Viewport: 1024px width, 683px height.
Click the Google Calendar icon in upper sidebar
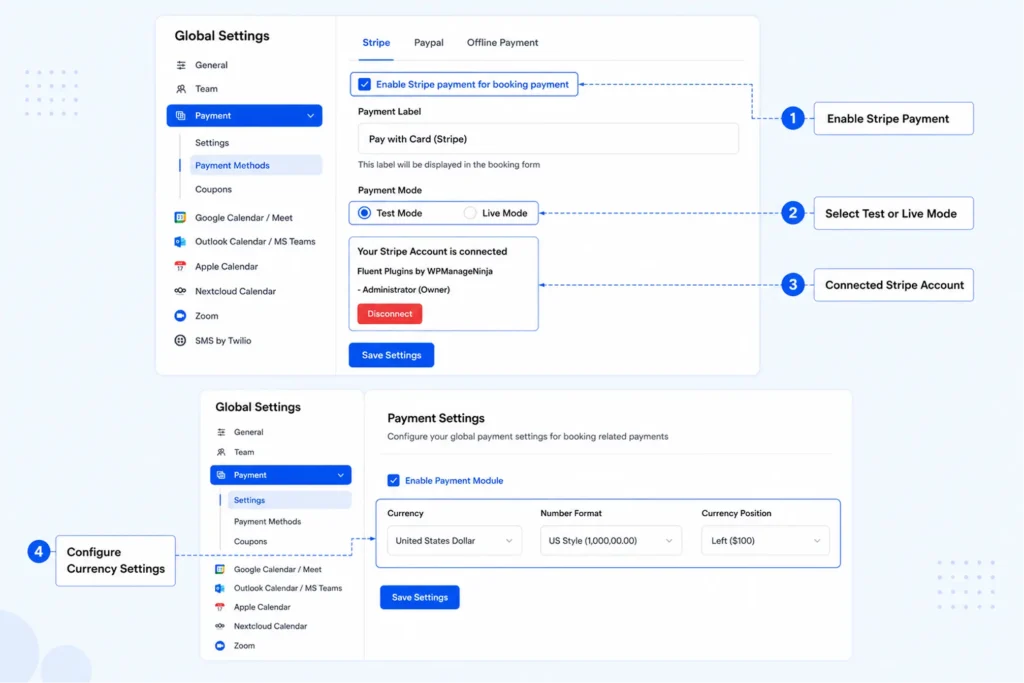coord(180,217)
